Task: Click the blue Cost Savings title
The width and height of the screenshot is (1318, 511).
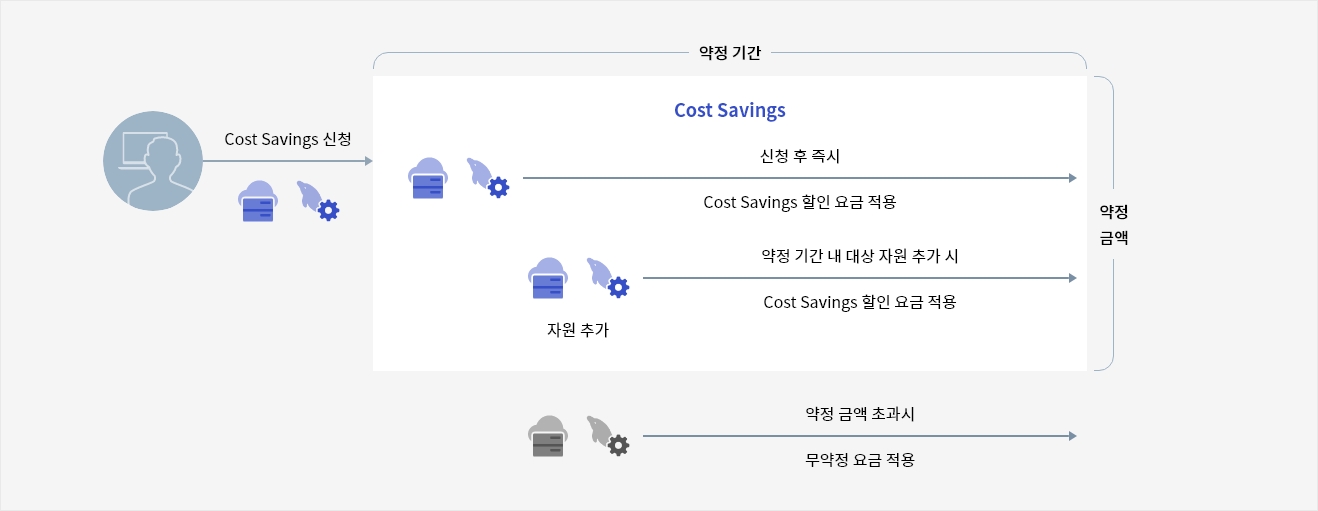Action: 730,110
